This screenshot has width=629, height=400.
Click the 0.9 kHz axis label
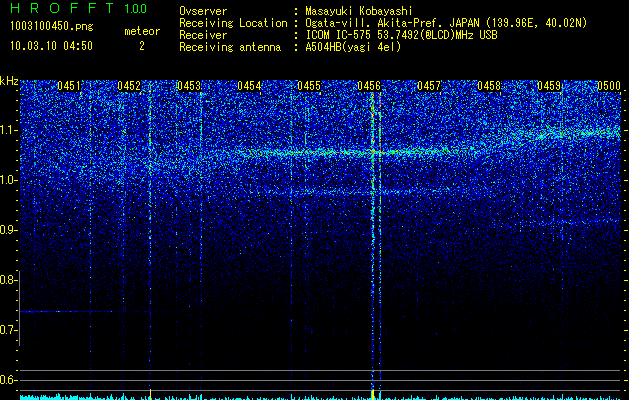(8, 230)
